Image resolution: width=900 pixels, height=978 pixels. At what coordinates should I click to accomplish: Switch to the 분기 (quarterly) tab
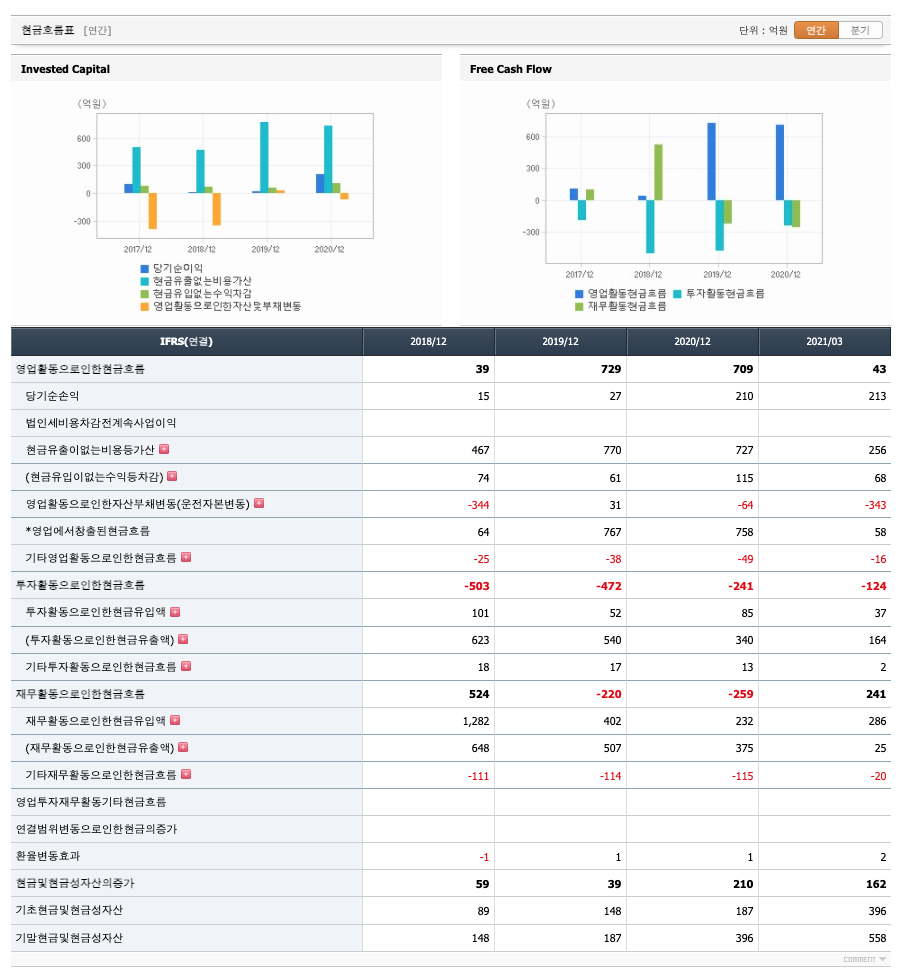[860, 30]
